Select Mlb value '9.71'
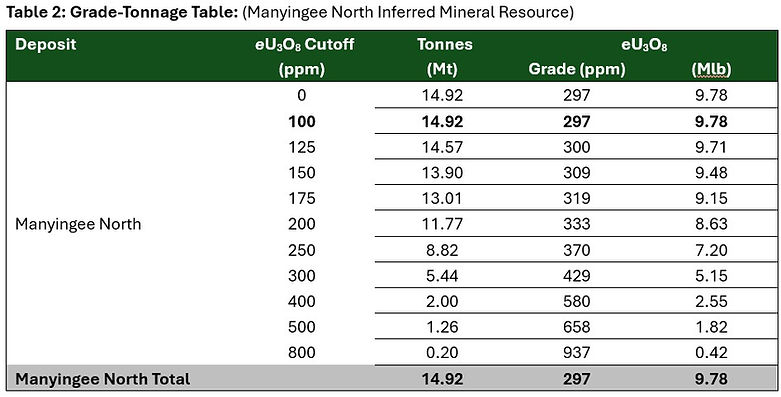 (x=711, y=147)
